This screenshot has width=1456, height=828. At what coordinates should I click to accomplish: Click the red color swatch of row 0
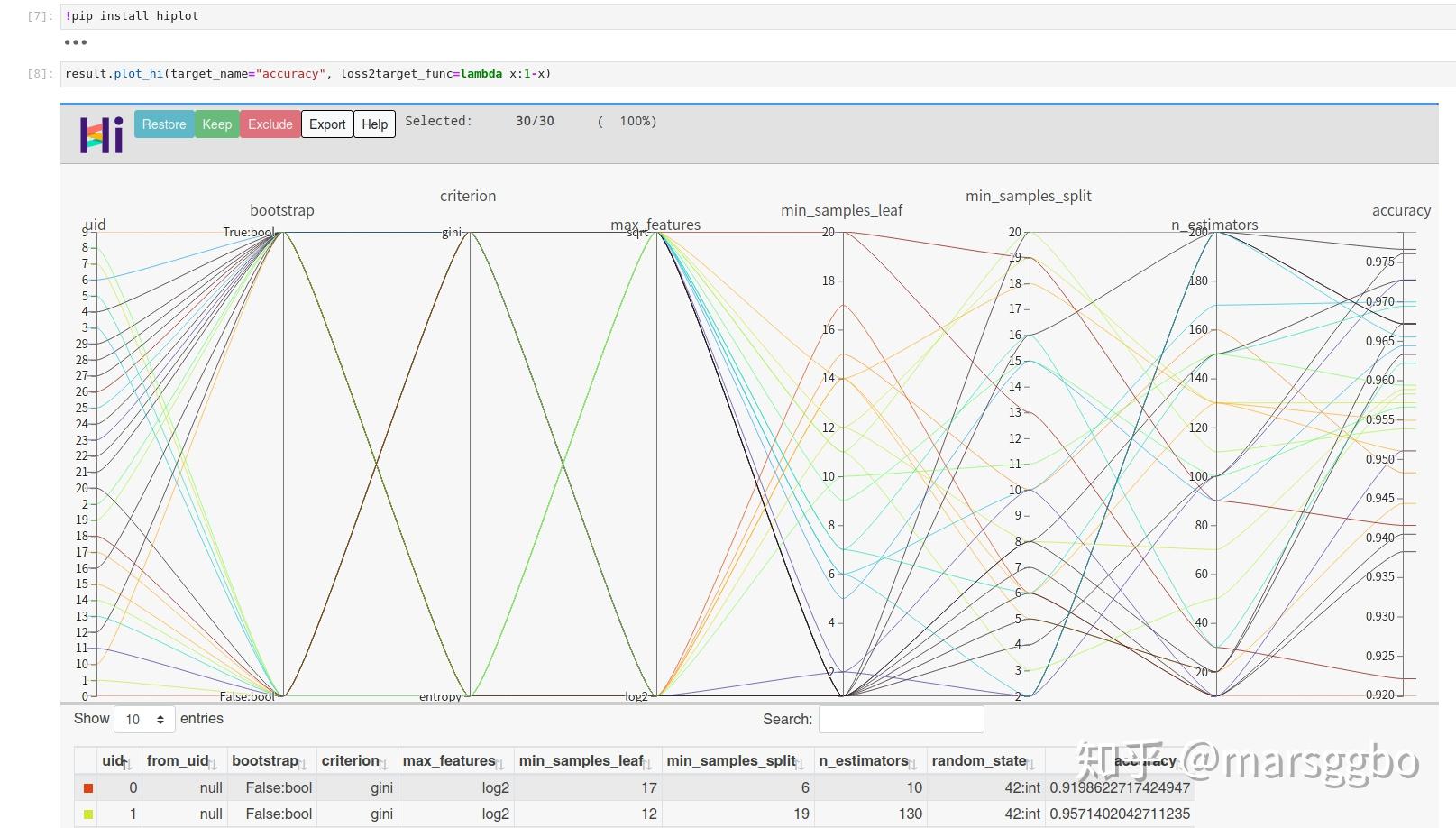click(88, 788)
